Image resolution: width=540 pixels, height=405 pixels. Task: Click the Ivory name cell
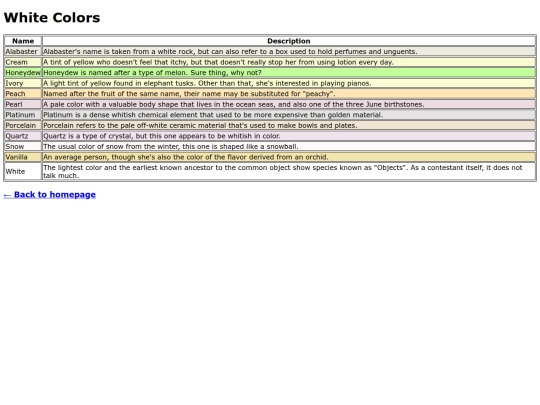click(23, 83)
